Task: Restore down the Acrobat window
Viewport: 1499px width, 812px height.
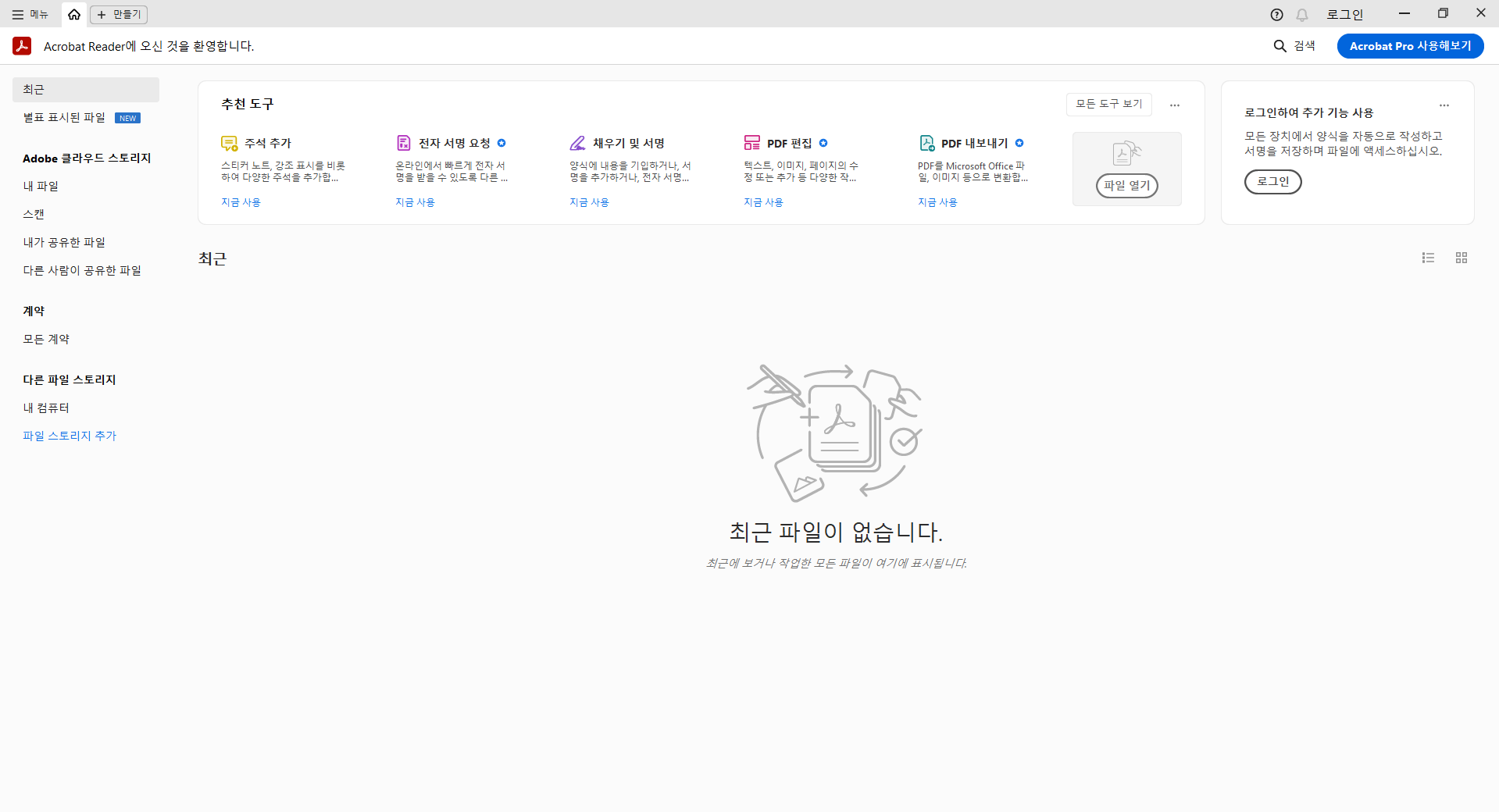Action: pyautogui.click(x=1443, y=13)
